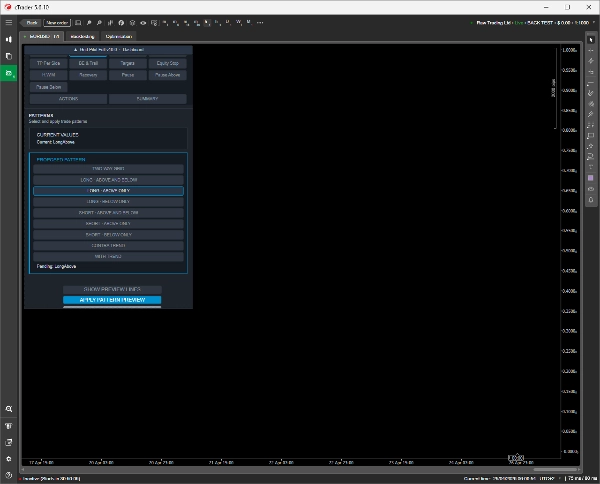Screen dimensions: 600x484
Task: Open the purple drawing color swatch
Action: (x=591, y=178)
